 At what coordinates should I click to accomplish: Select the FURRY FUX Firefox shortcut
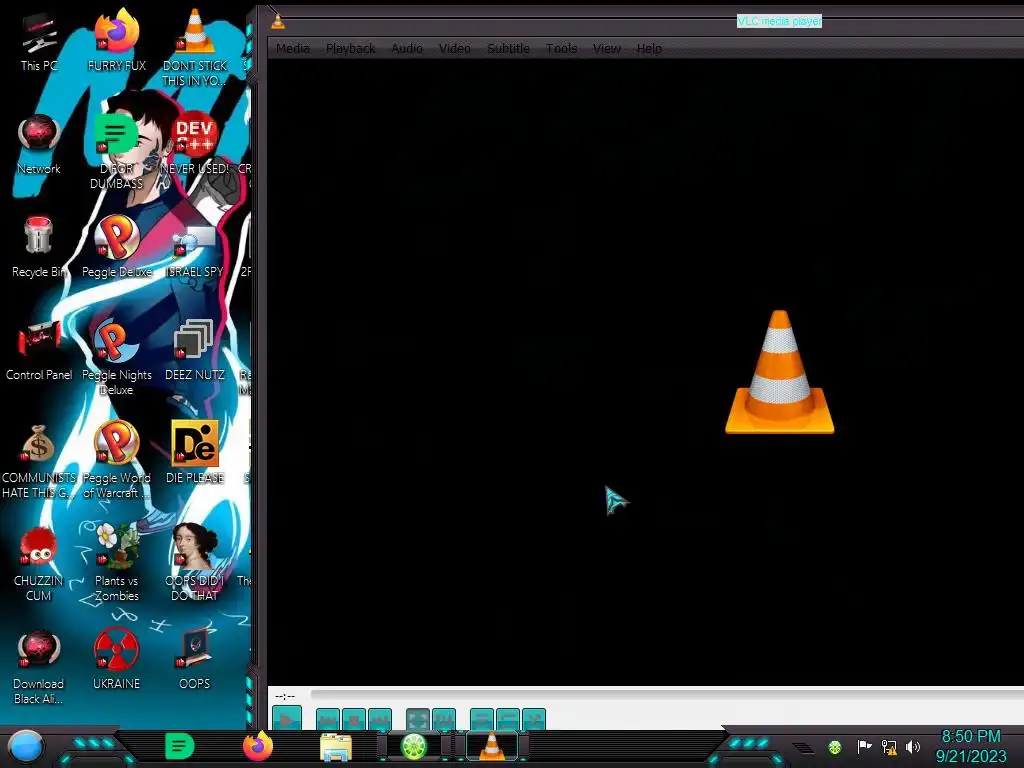point(116,41)
